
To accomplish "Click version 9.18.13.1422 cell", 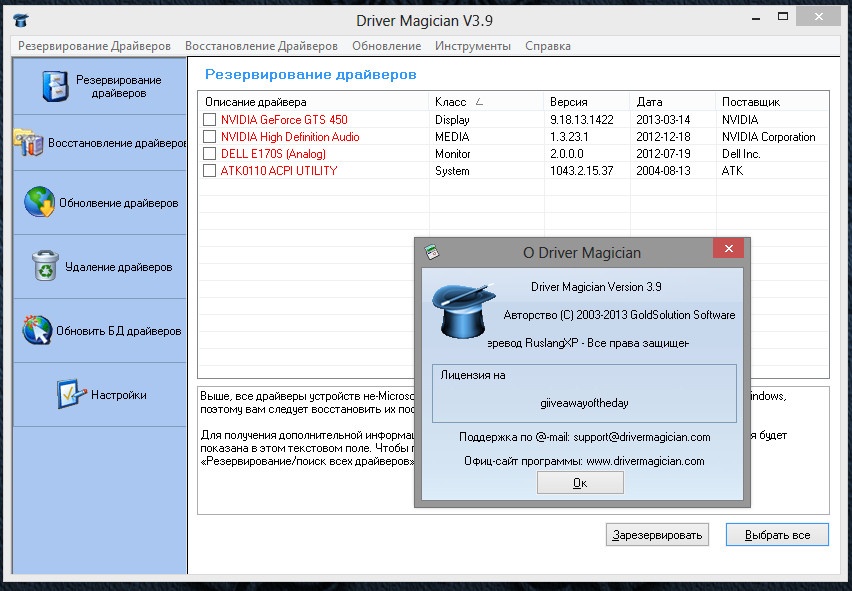I will coord(581,120).
